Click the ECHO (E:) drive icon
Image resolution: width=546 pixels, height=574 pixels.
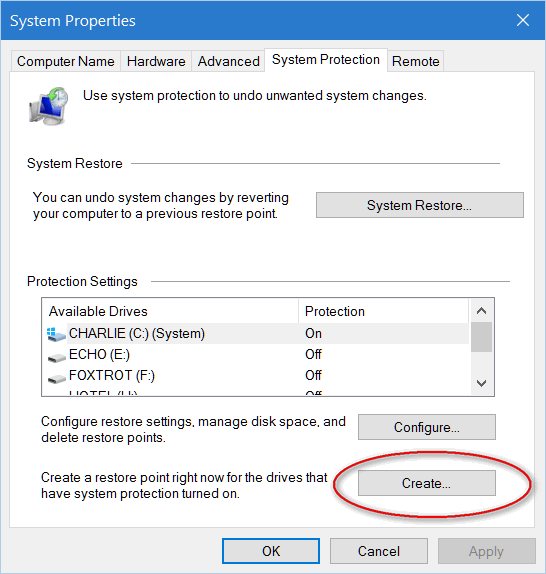57,357
